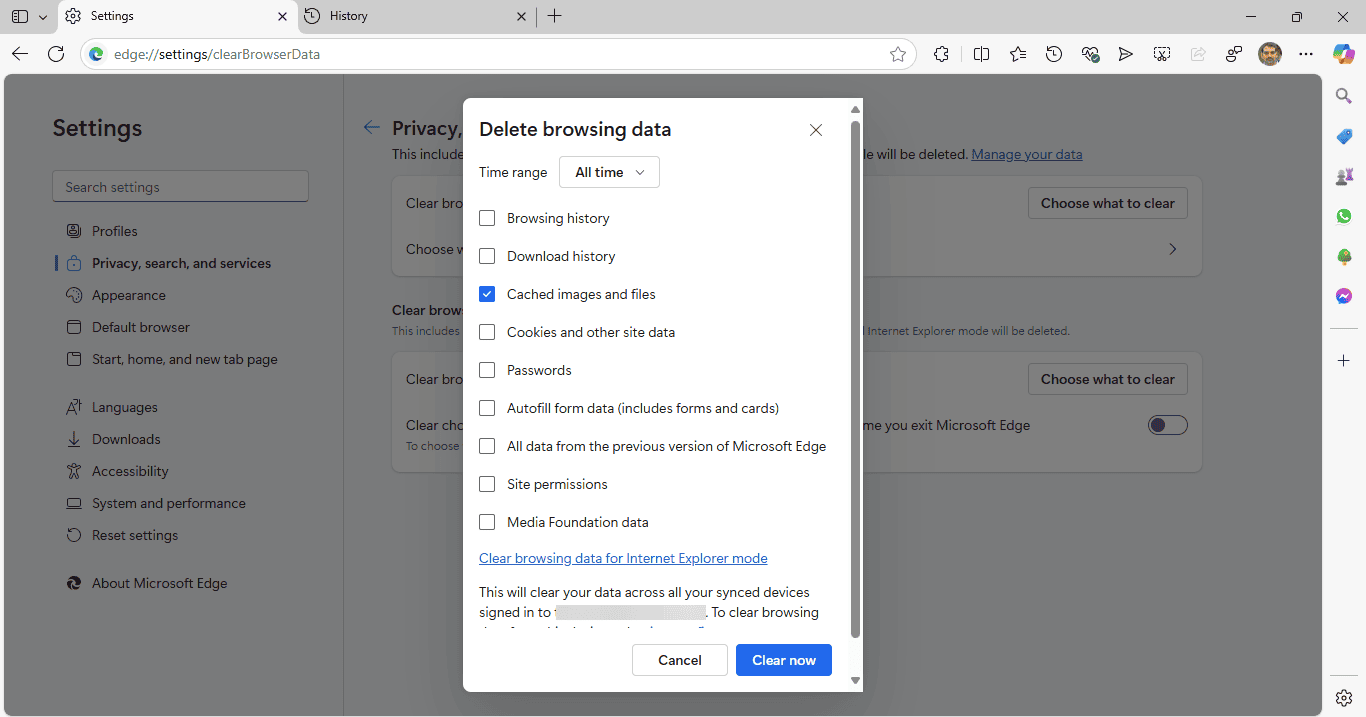Click the address bar URL
The height and width of the screenshot is (717, 1366).
point(217,54)
